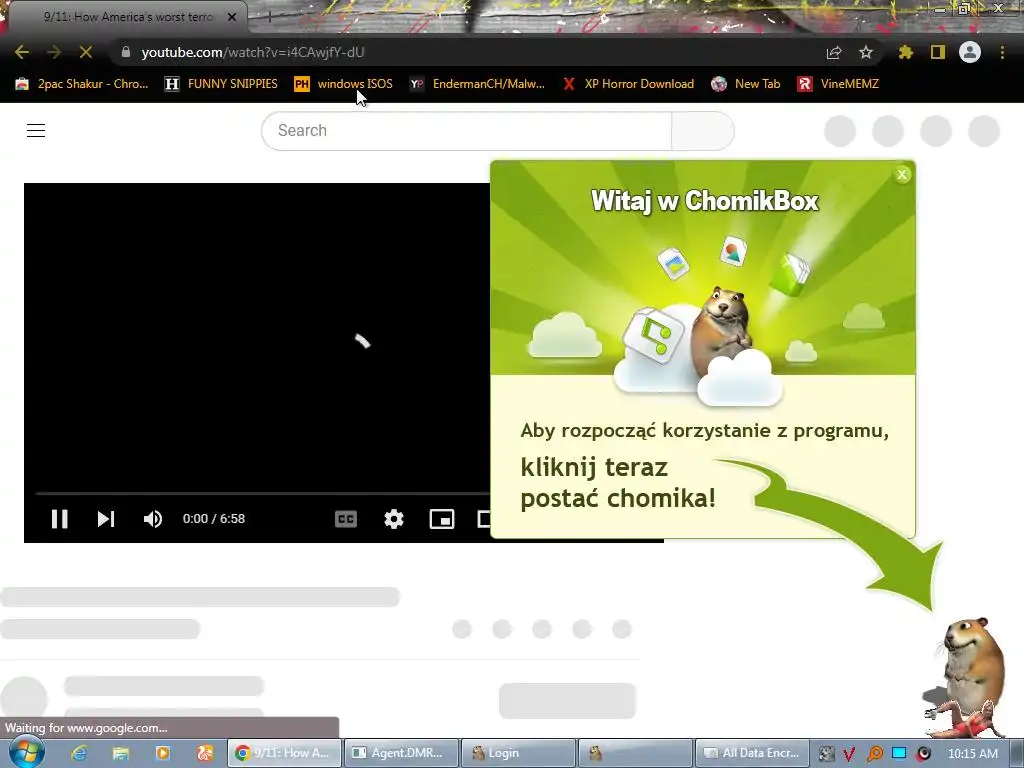Switch to untitled hamster taskbar window
The width and height of the screenshot is (1024, 768).
[635, 753]
